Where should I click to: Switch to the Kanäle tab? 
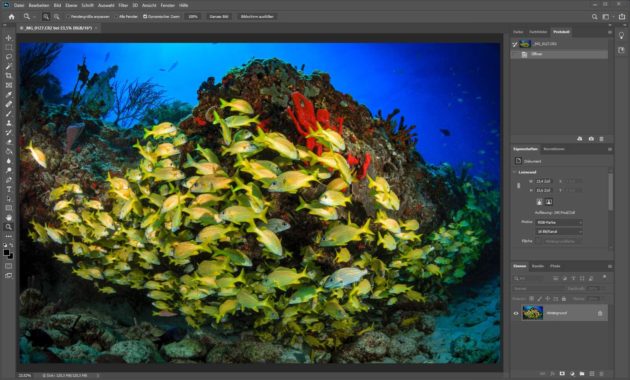point(538,266)
